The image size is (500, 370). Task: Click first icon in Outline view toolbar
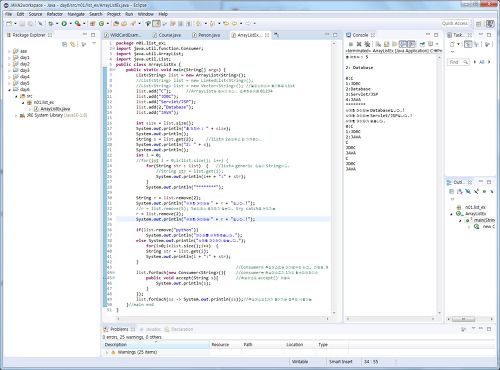point(451,191)
